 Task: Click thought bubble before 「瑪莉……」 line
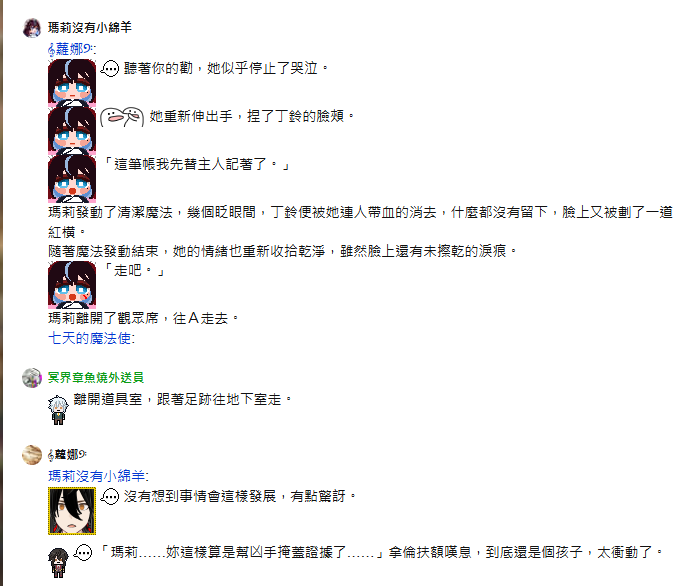click(x=83, y=552)
